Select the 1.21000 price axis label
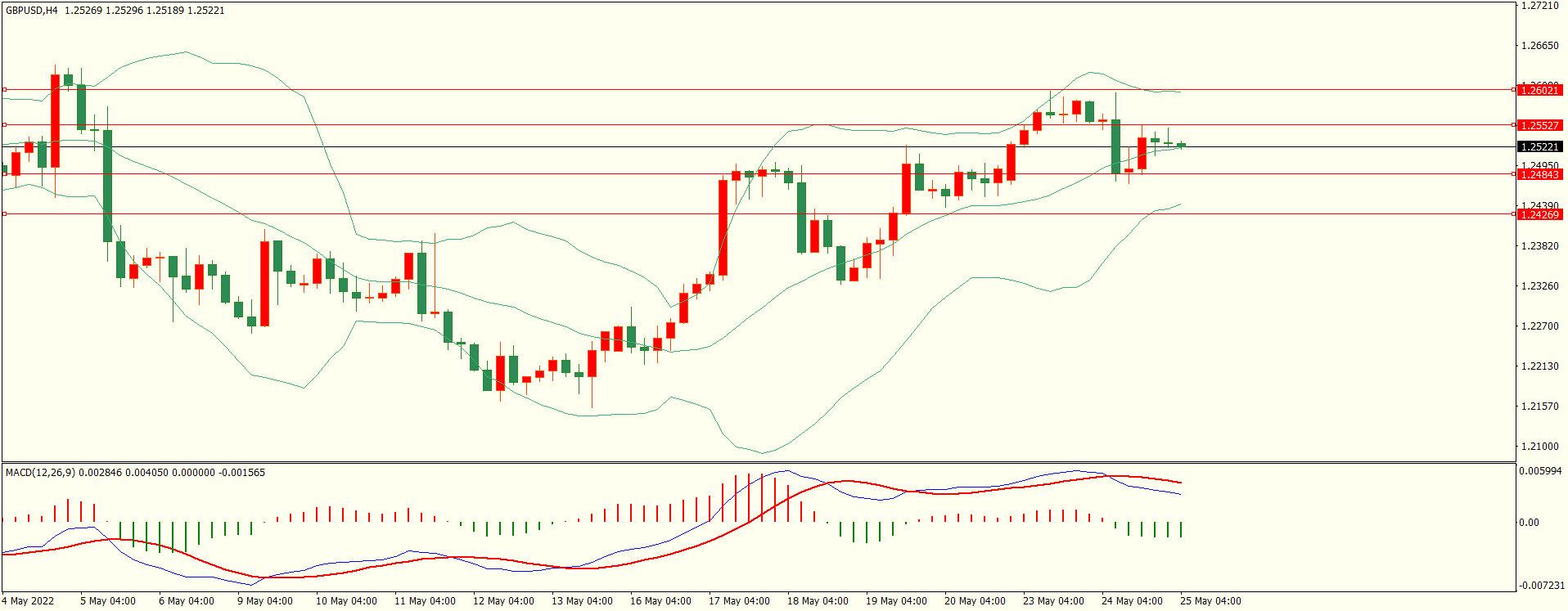The image size is (1568, 611). tap(1539, 447)
